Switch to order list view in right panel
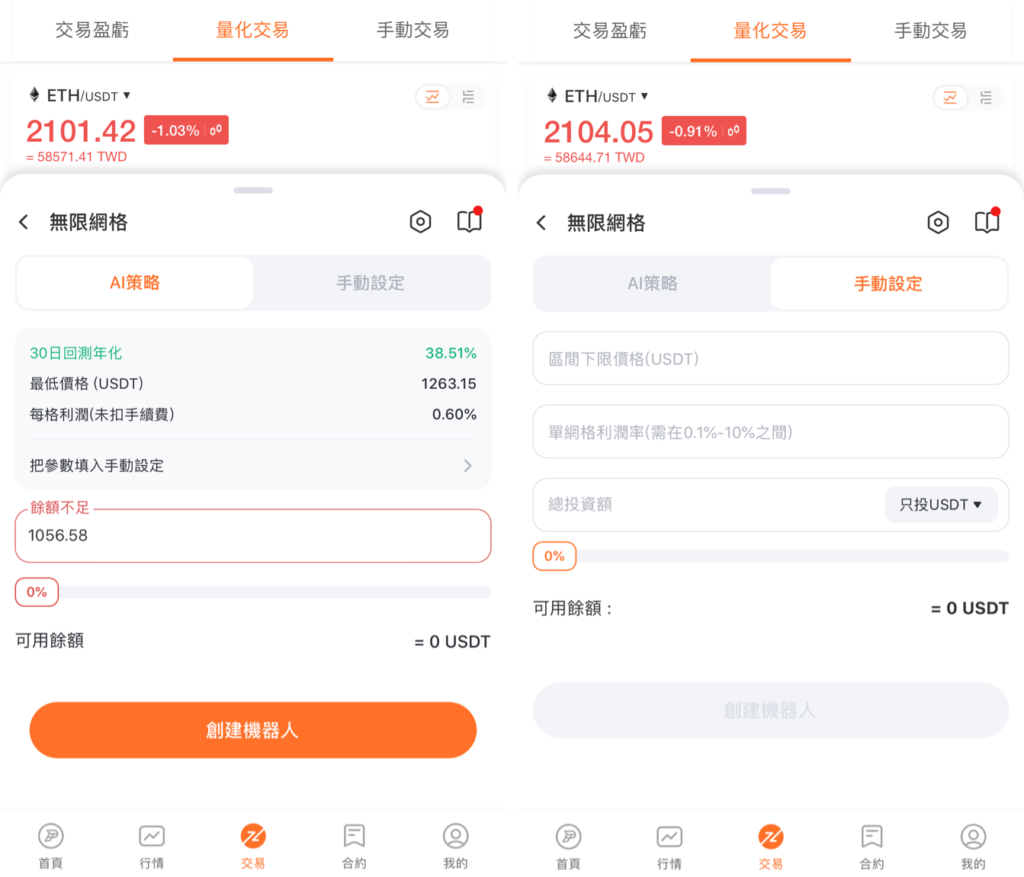The width and height of the screenshot is (1024, 877). [985, 98]
